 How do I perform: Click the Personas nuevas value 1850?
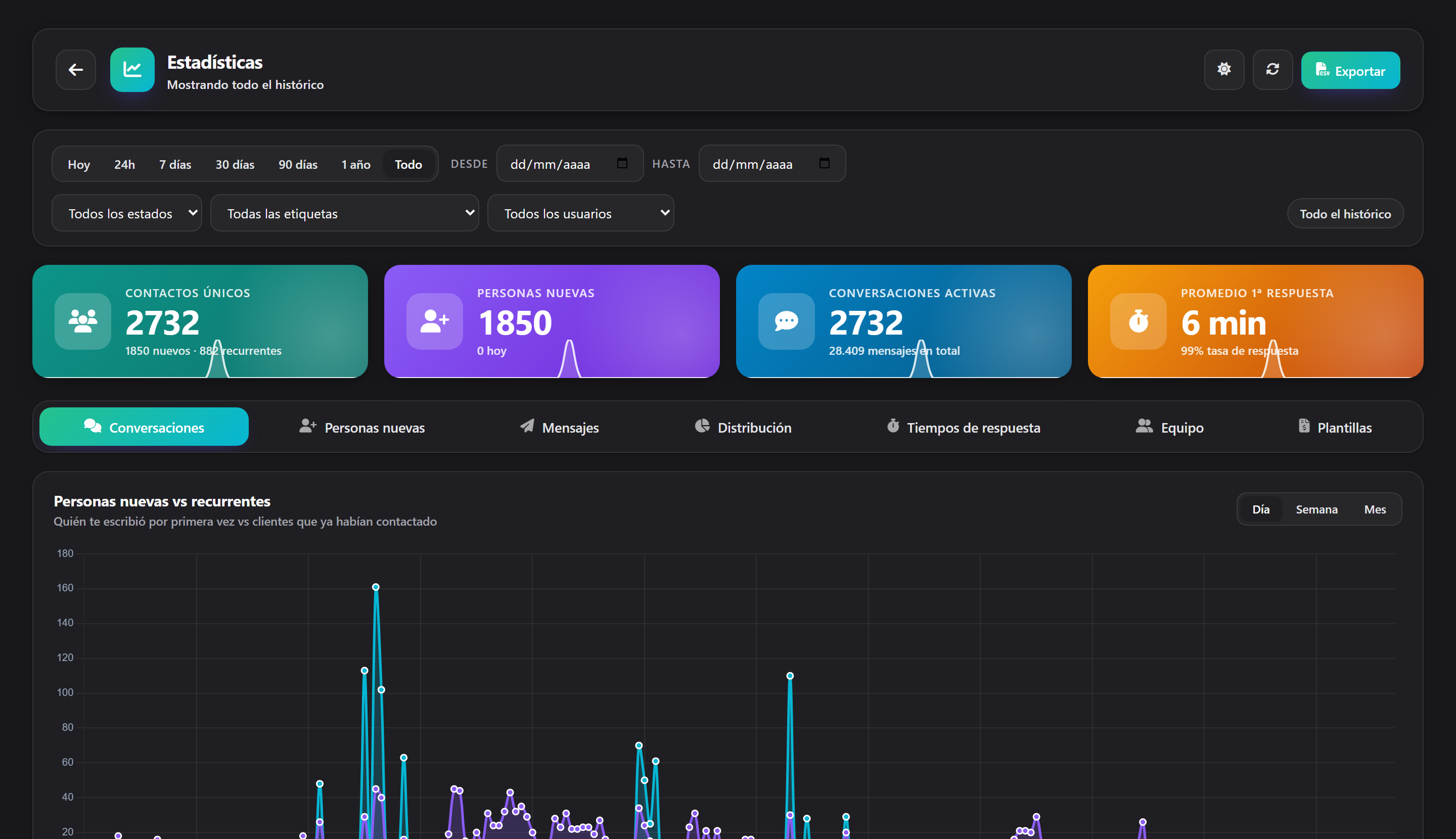tap(515, 322)
